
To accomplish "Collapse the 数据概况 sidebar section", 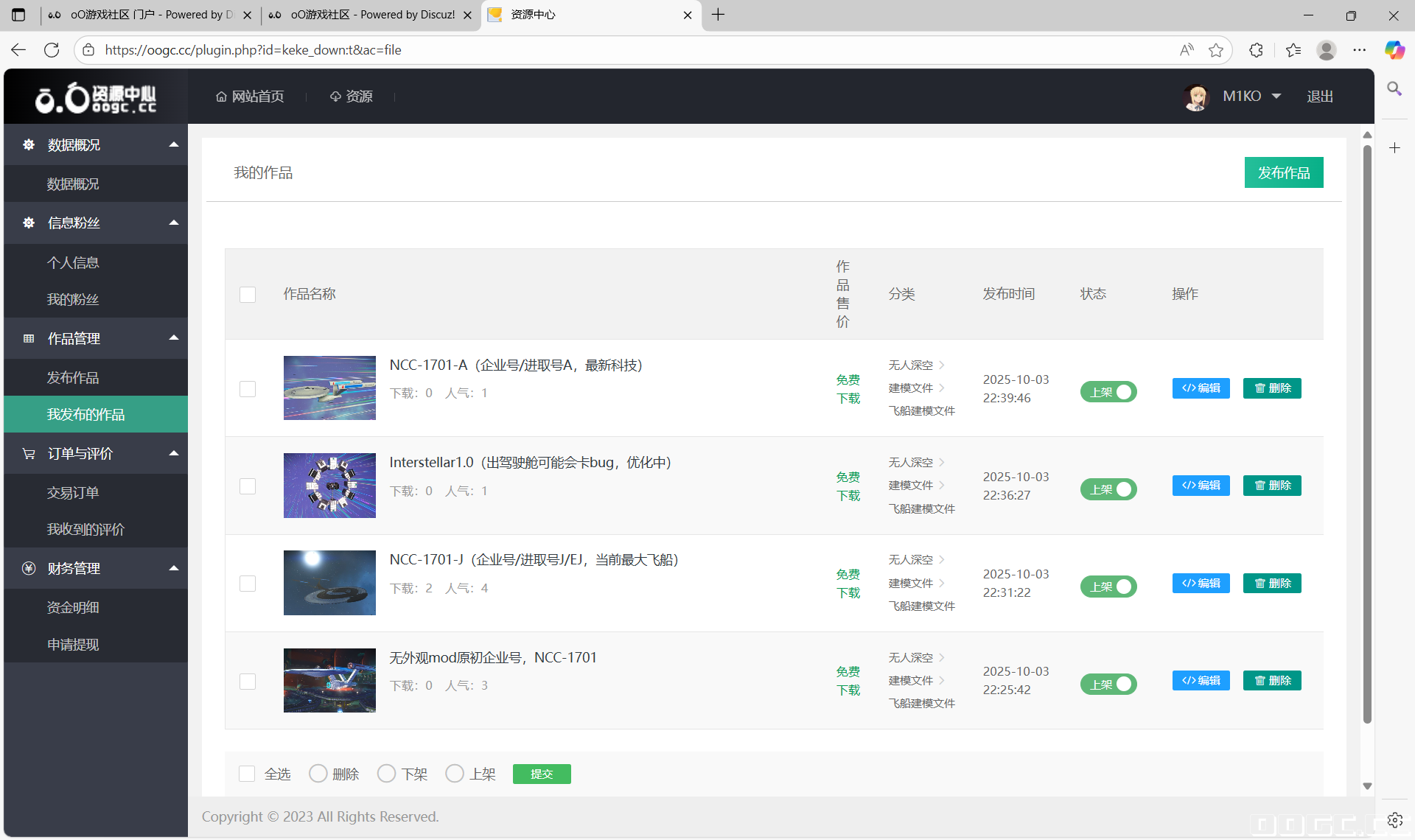I will 174,144.
